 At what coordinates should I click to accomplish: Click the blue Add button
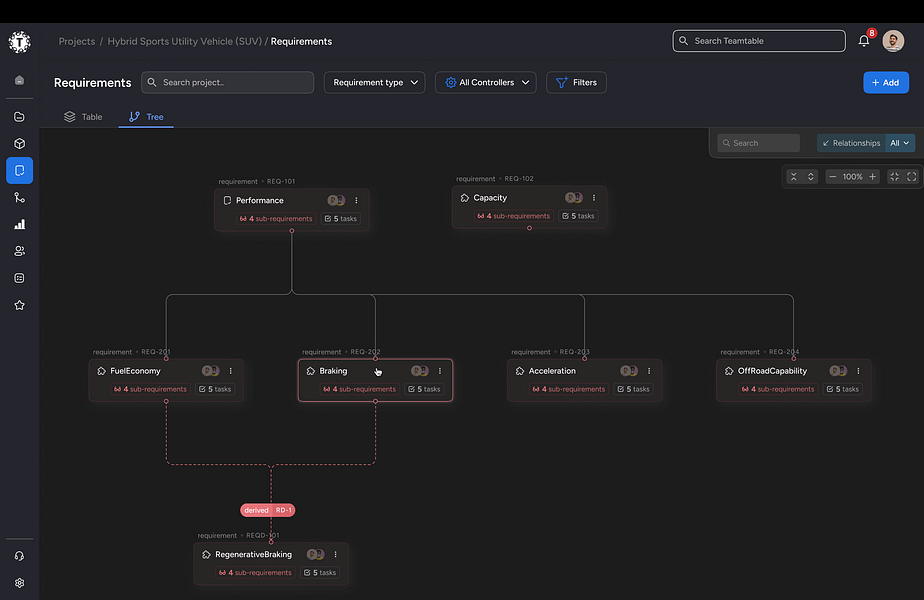(x=886, y=82)
